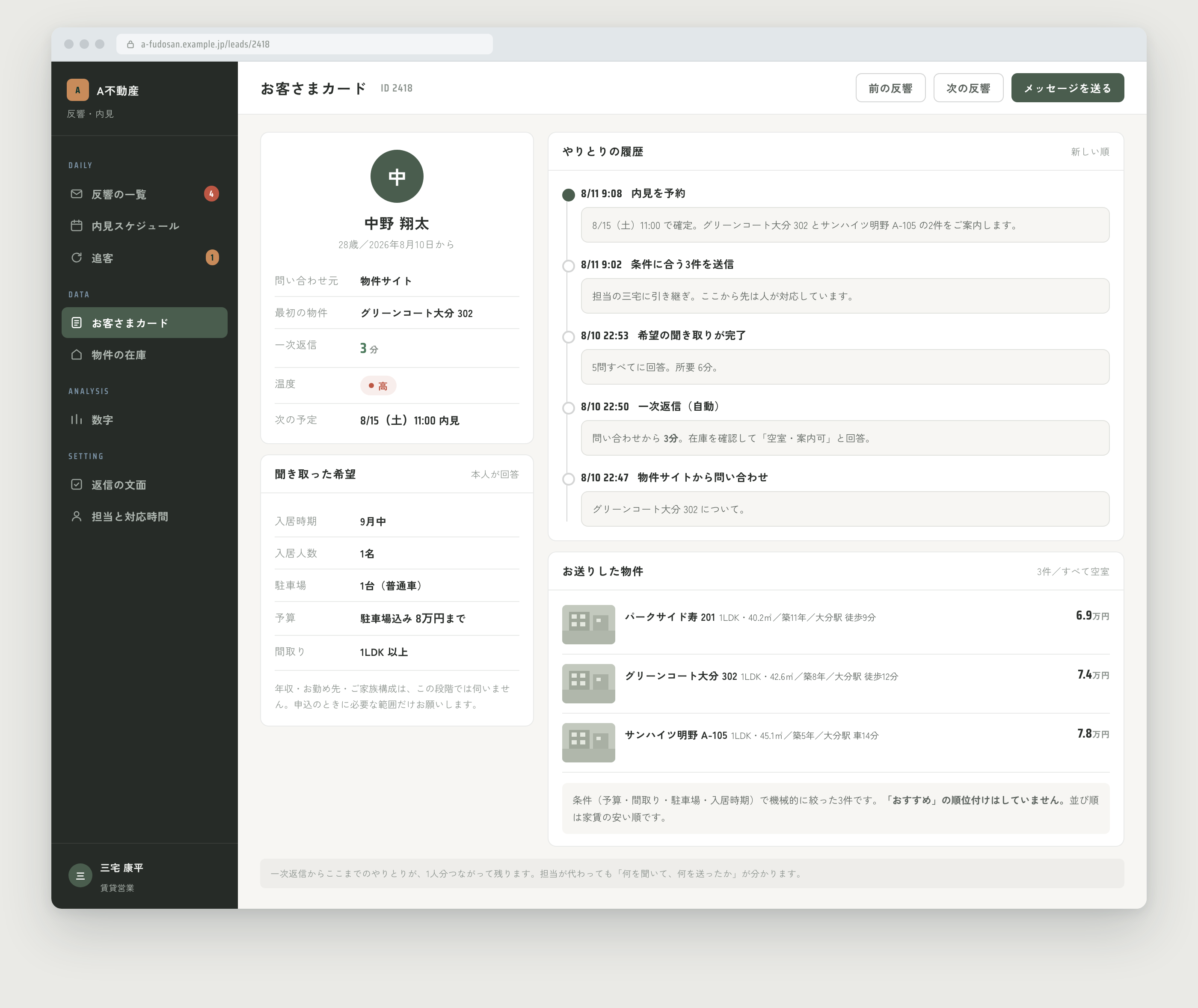Click the calendar icon beside 内見スケジュール

tap(77, 226)
